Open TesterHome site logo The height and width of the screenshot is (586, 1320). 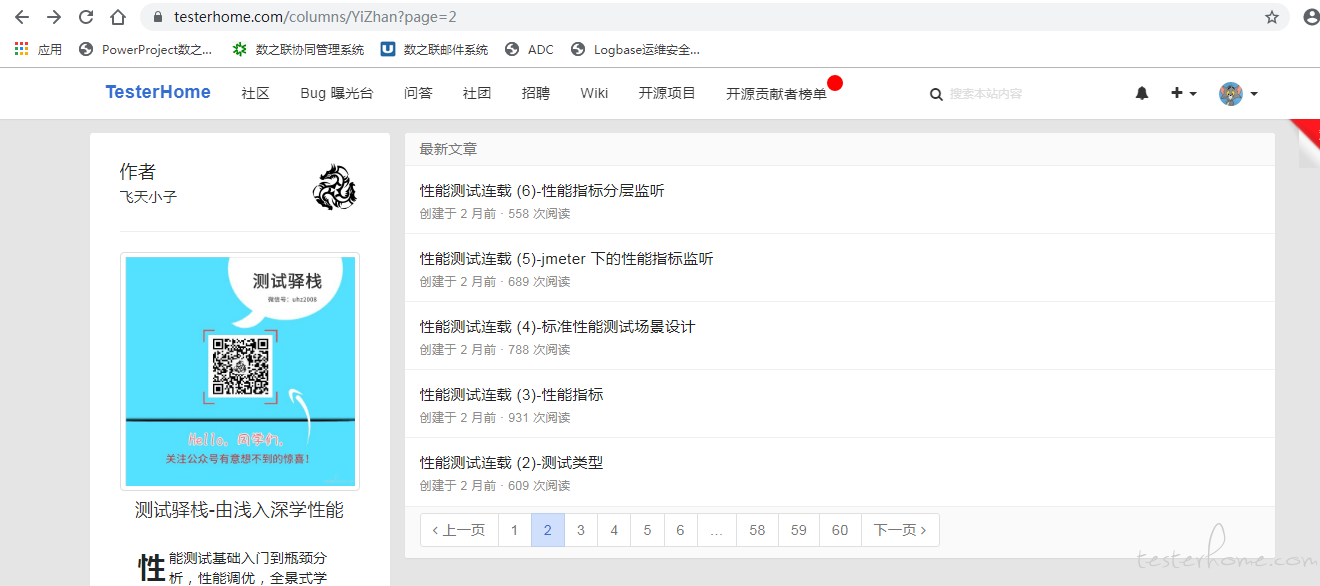point(158,92)
